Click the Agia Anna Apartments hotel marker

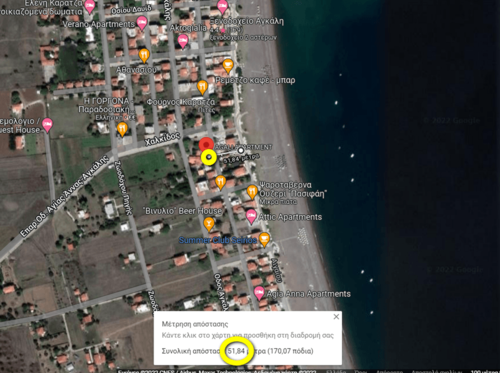(x=259, y=293)
